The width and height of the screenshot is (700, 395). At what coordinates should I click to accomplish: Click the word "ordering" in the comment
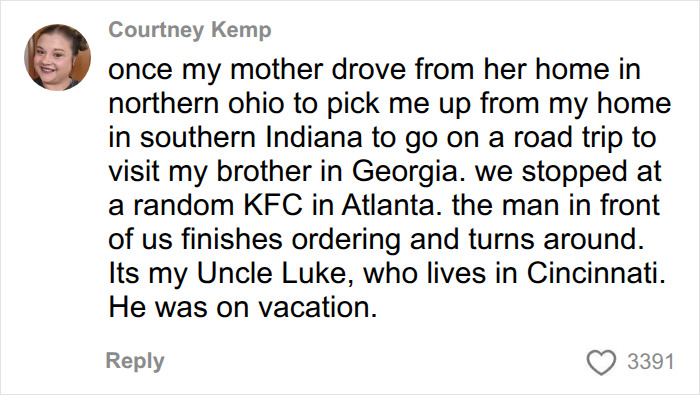point(346,239)
